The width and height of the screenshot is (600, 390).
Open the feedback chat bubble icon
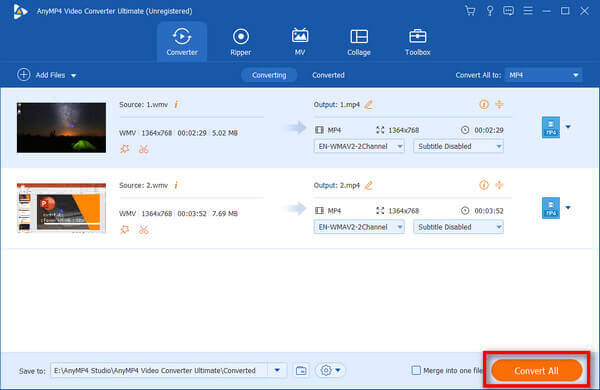(x=508, y=11)
